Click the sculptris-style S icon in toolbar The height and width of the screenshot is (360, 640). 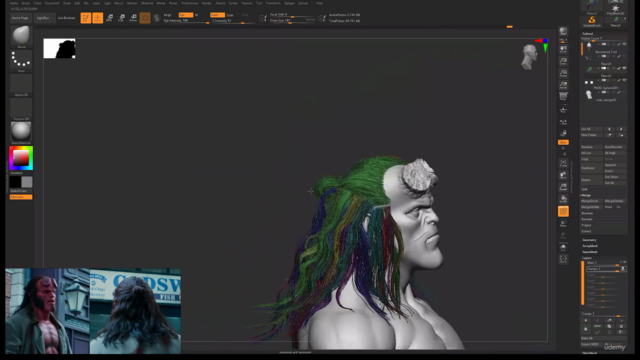[156, 18]
